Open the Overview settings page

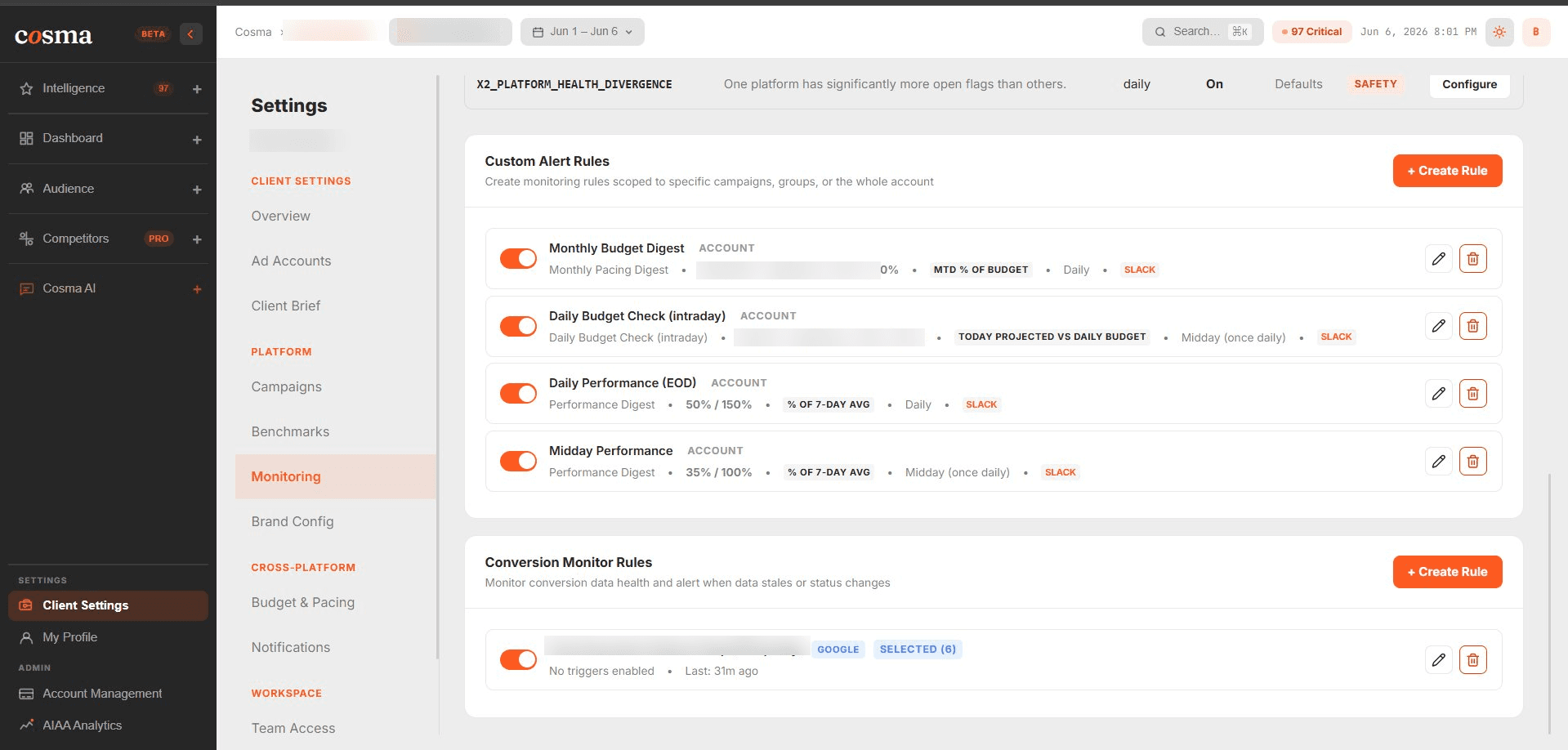coord(281,216)
